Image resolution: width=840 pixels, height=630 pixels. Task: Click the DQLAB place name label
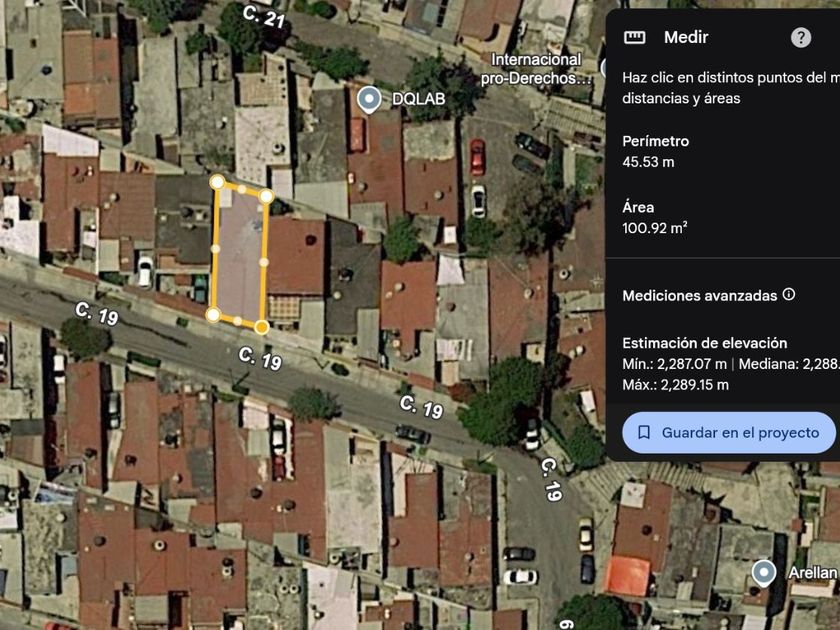(418, 99)
